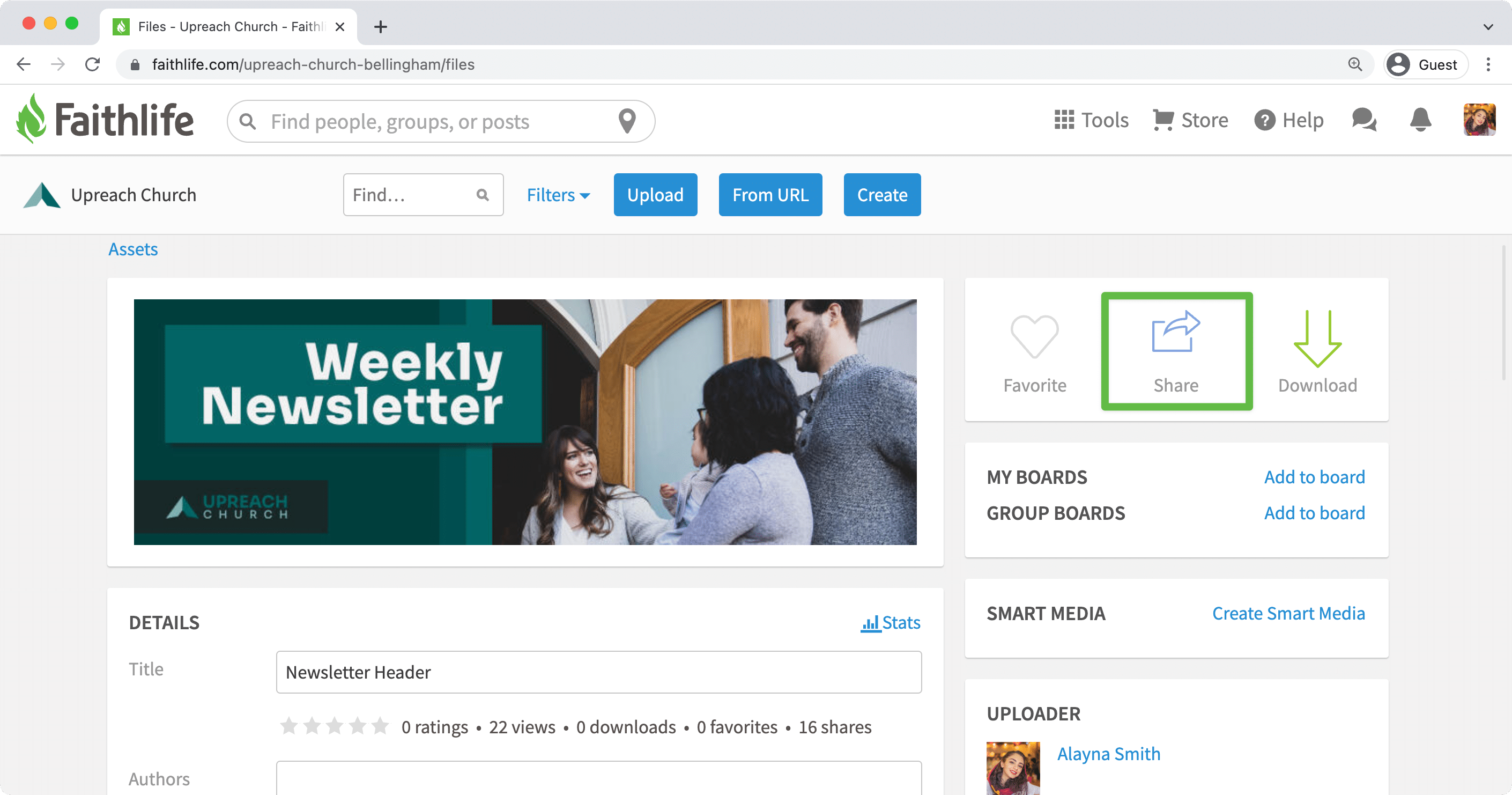Click the location pin icon in search
Viewport: 1512px width, 795px height.
click(x=627, y=121)
